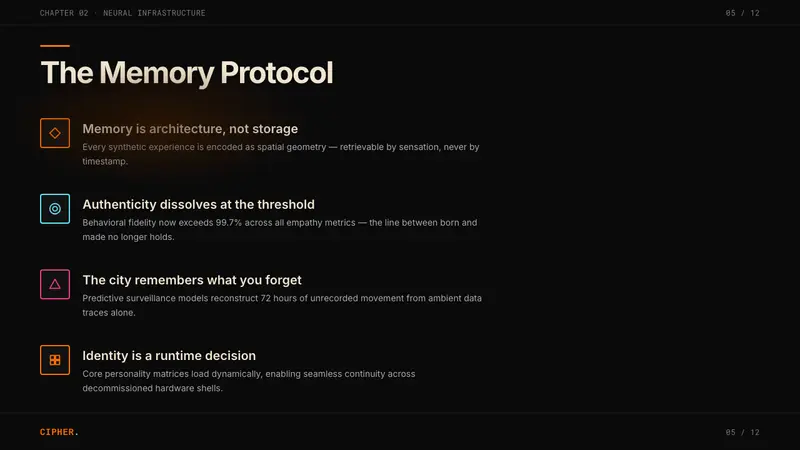Click the top page counter 05 / 12

tap(742, 13)
